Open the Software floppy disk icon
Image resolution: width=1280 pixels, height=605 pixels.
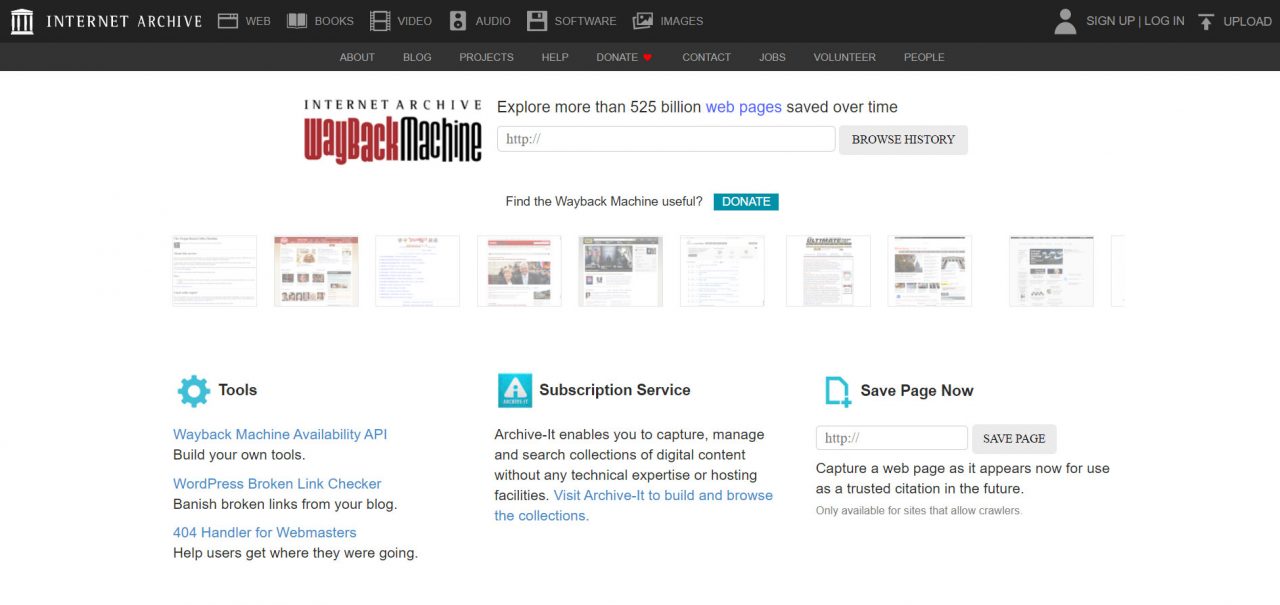(x=537, y=21)
